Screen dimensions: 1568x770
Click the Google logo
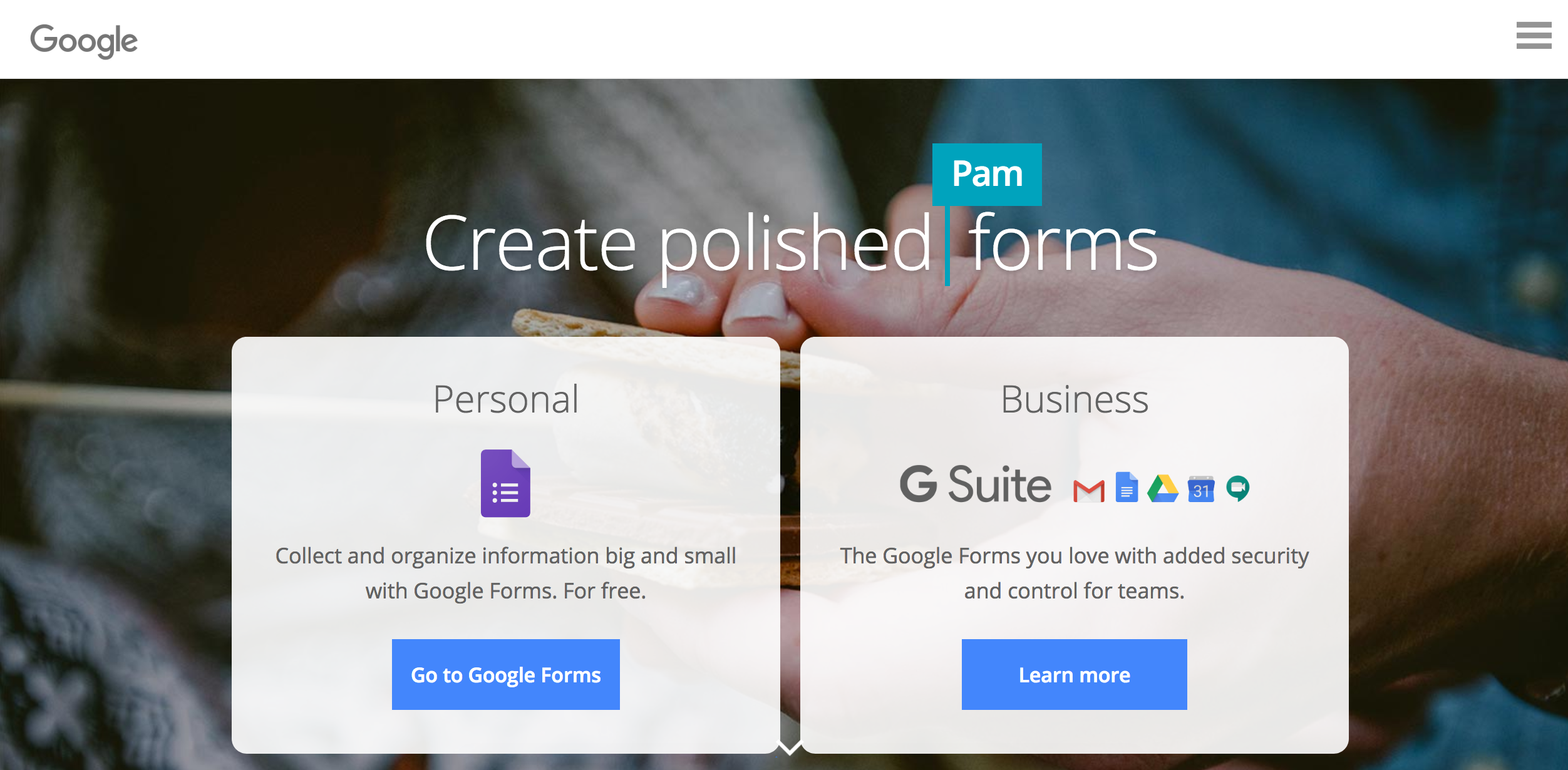coord(84,41)
